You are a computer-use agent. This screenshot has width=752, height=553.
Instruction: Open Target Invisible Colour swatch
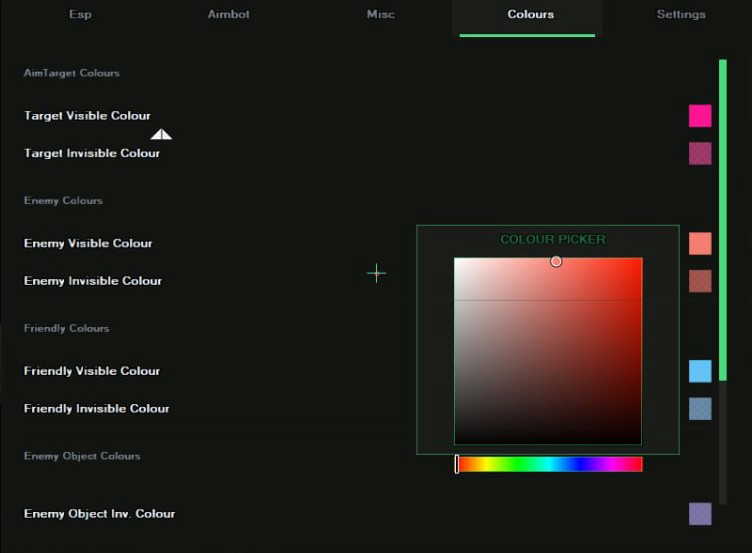700,153
